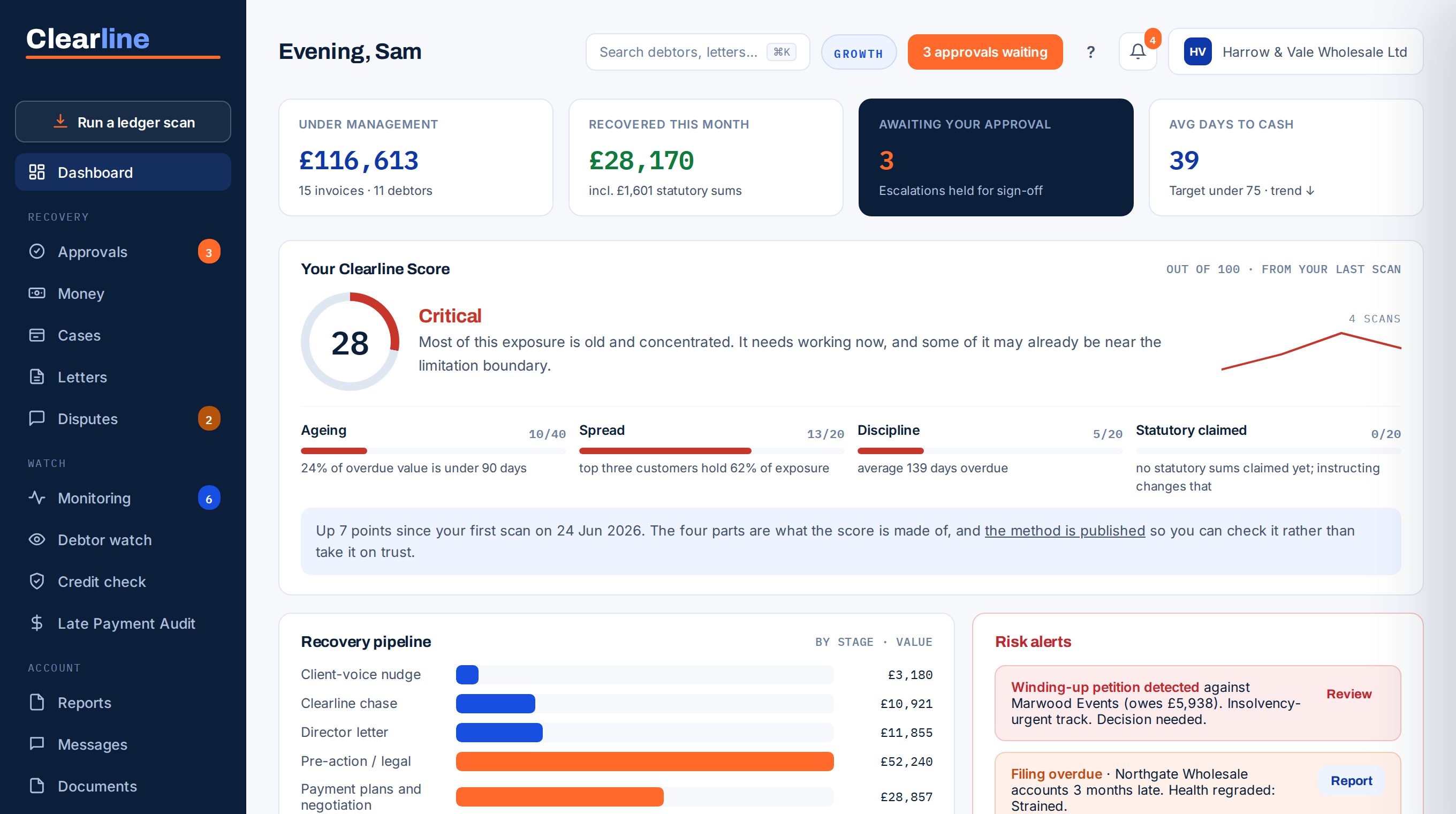Click the Money banknote icon

tap(37, 293)
